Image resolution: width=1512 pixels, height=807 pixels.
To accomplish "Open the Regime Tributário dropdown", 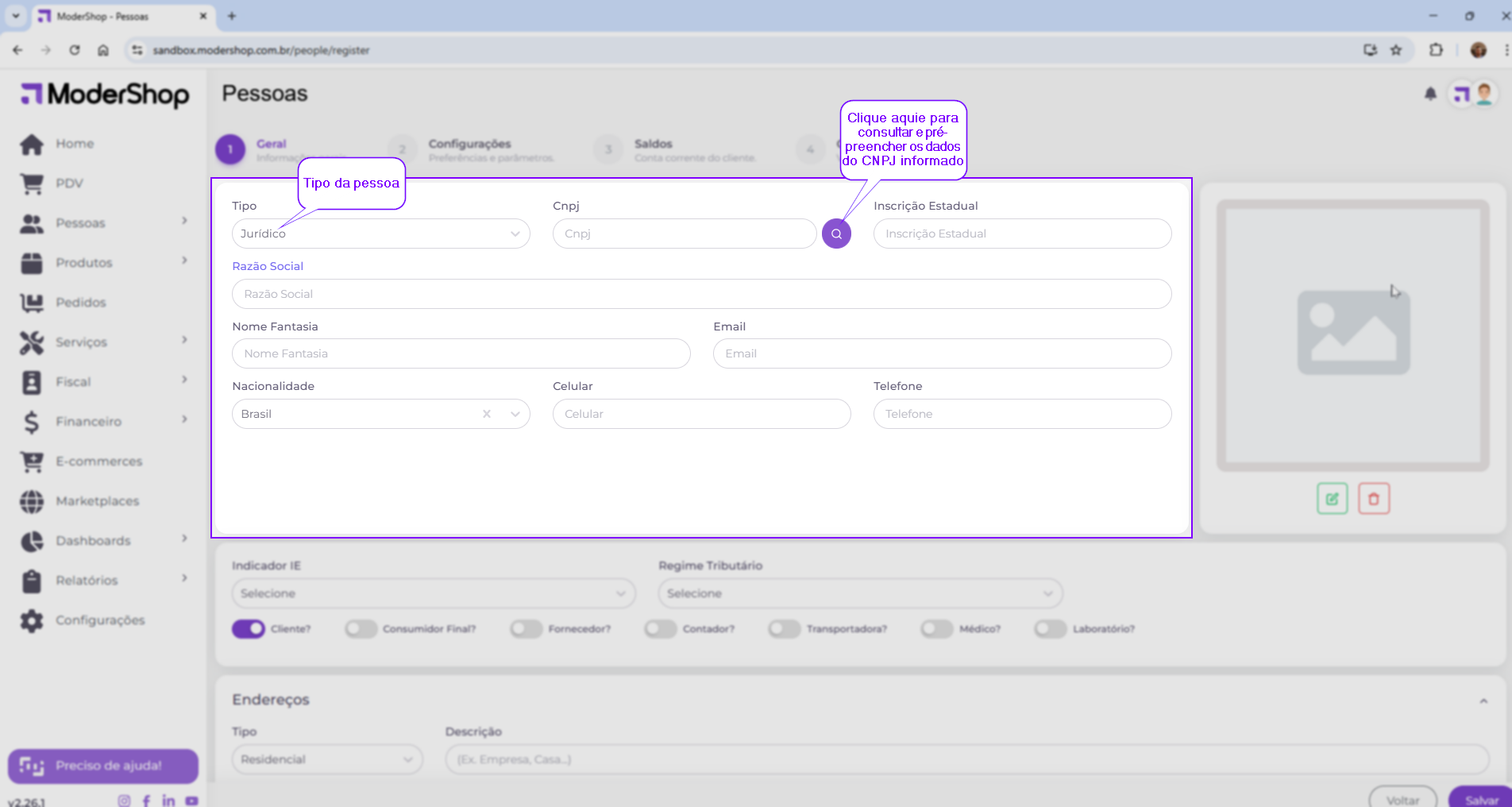I will (859, 593).
